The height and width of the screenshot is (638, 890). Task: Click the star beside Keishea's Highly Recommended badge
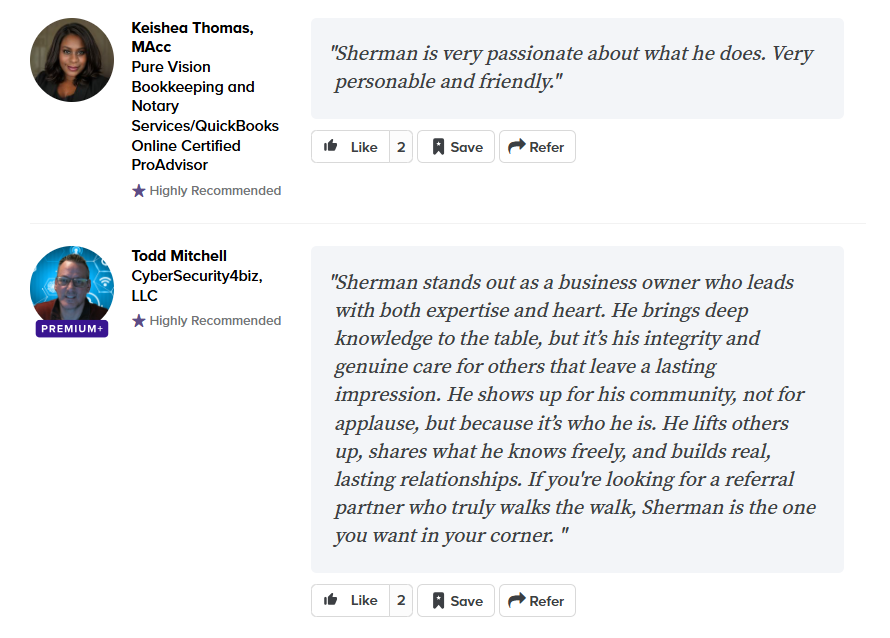138,190
